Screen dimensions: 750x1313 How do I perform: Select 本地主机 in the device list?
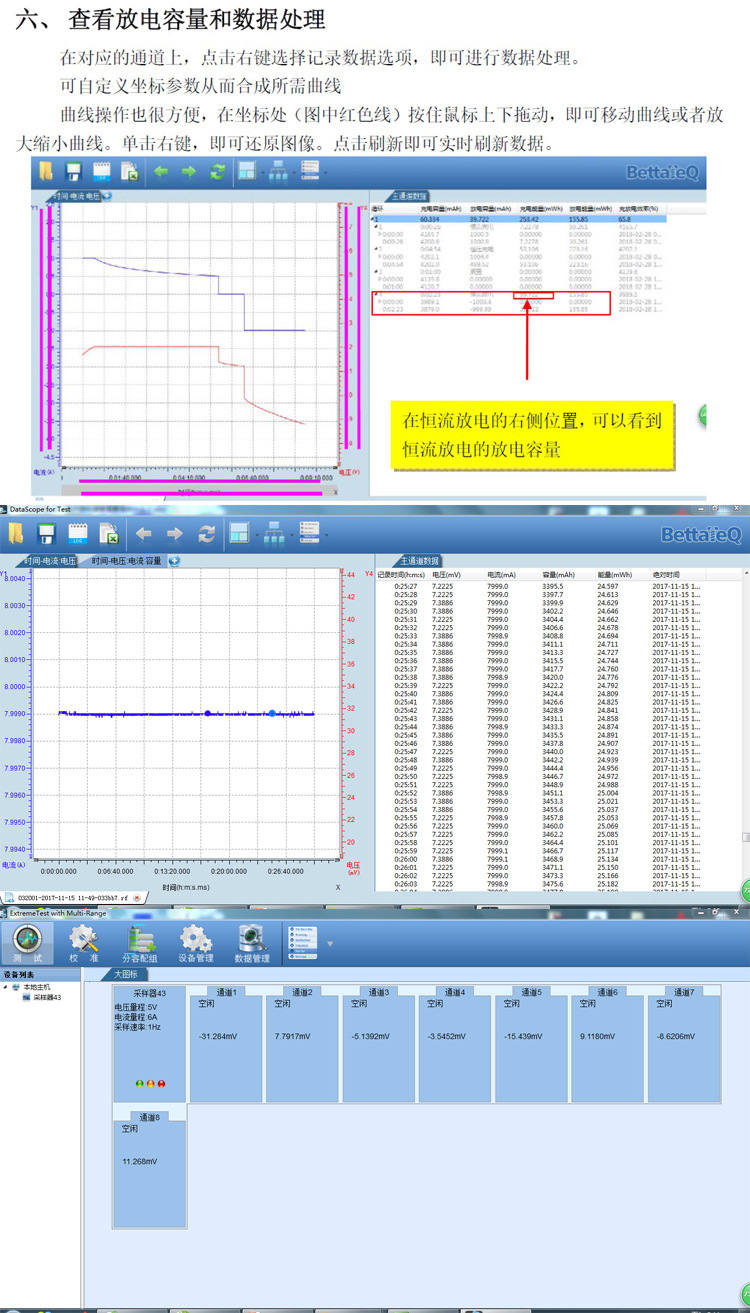[x=36, y=987]
